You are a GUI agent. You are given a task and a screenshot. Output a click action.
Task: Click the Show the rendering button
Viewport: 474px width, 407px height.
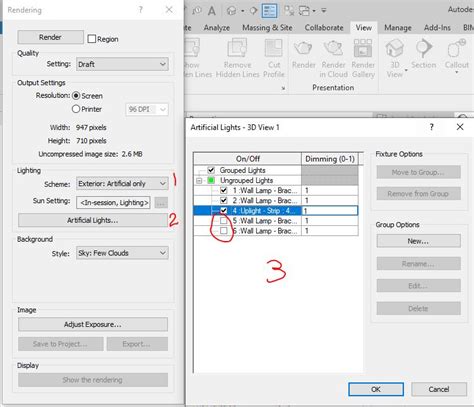(x=93, y=380)
